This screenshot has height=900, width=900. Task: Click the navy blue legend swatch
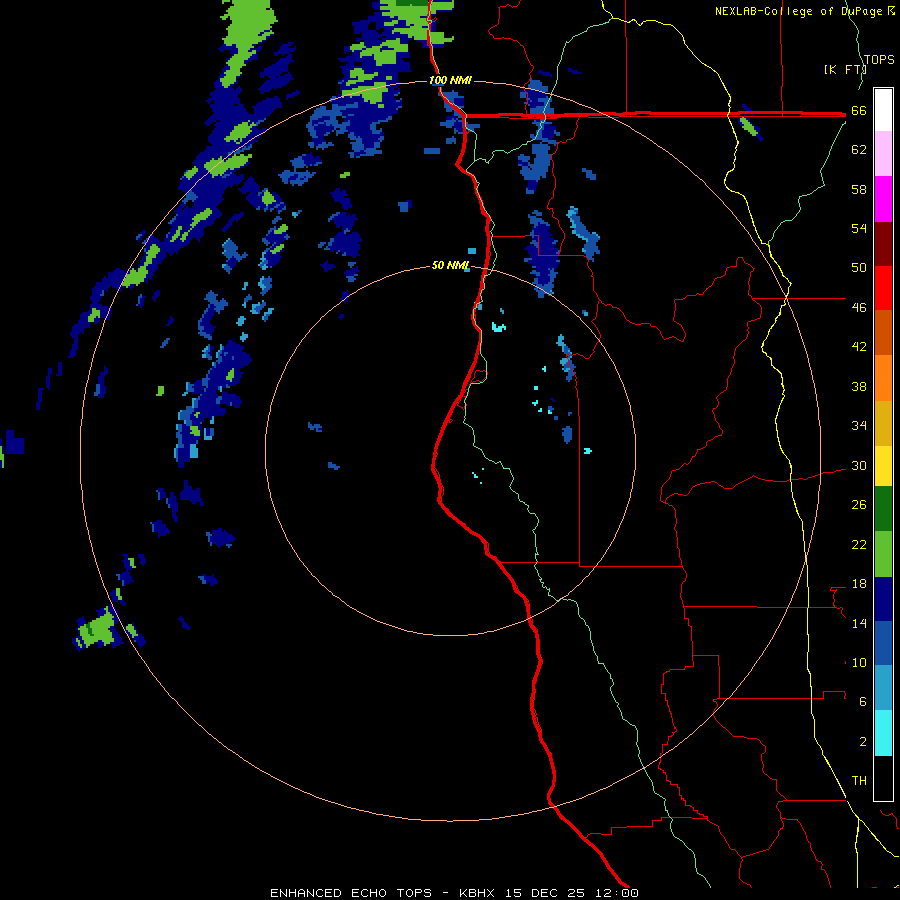pos(883,600)
